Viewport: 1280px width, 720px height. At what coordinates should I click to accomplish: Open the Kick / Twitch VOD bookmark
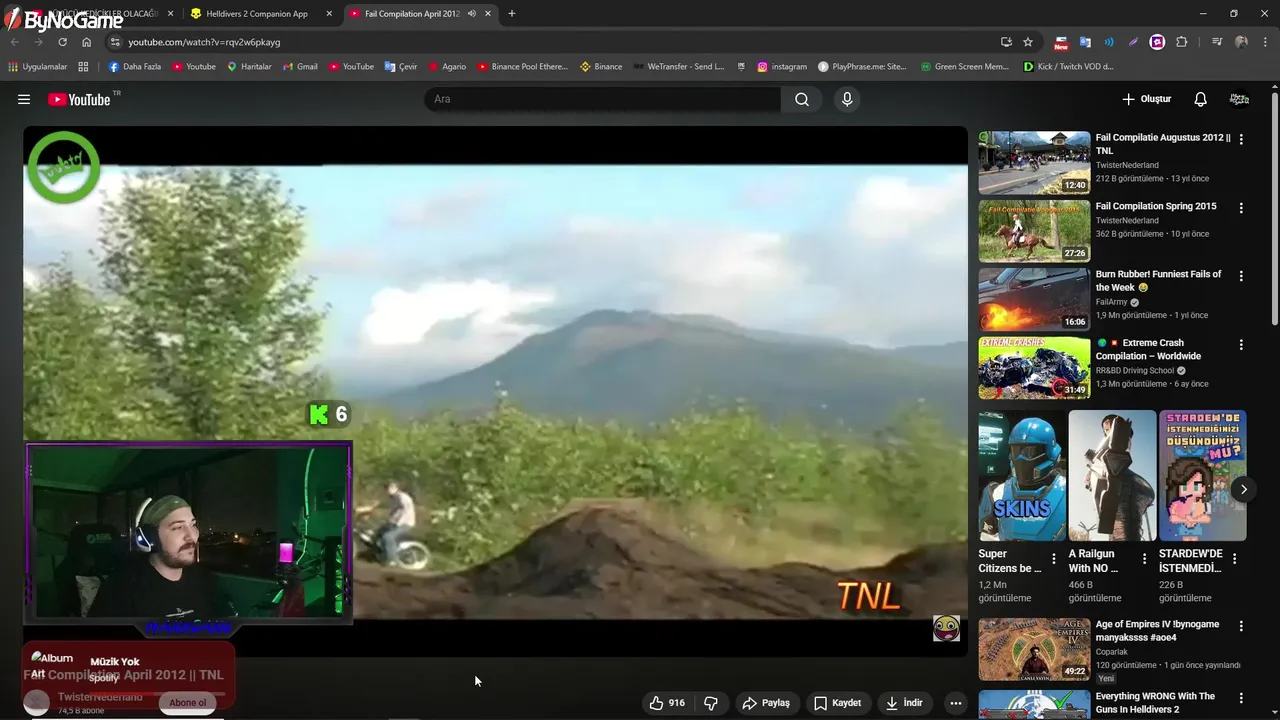[1068, 67]
